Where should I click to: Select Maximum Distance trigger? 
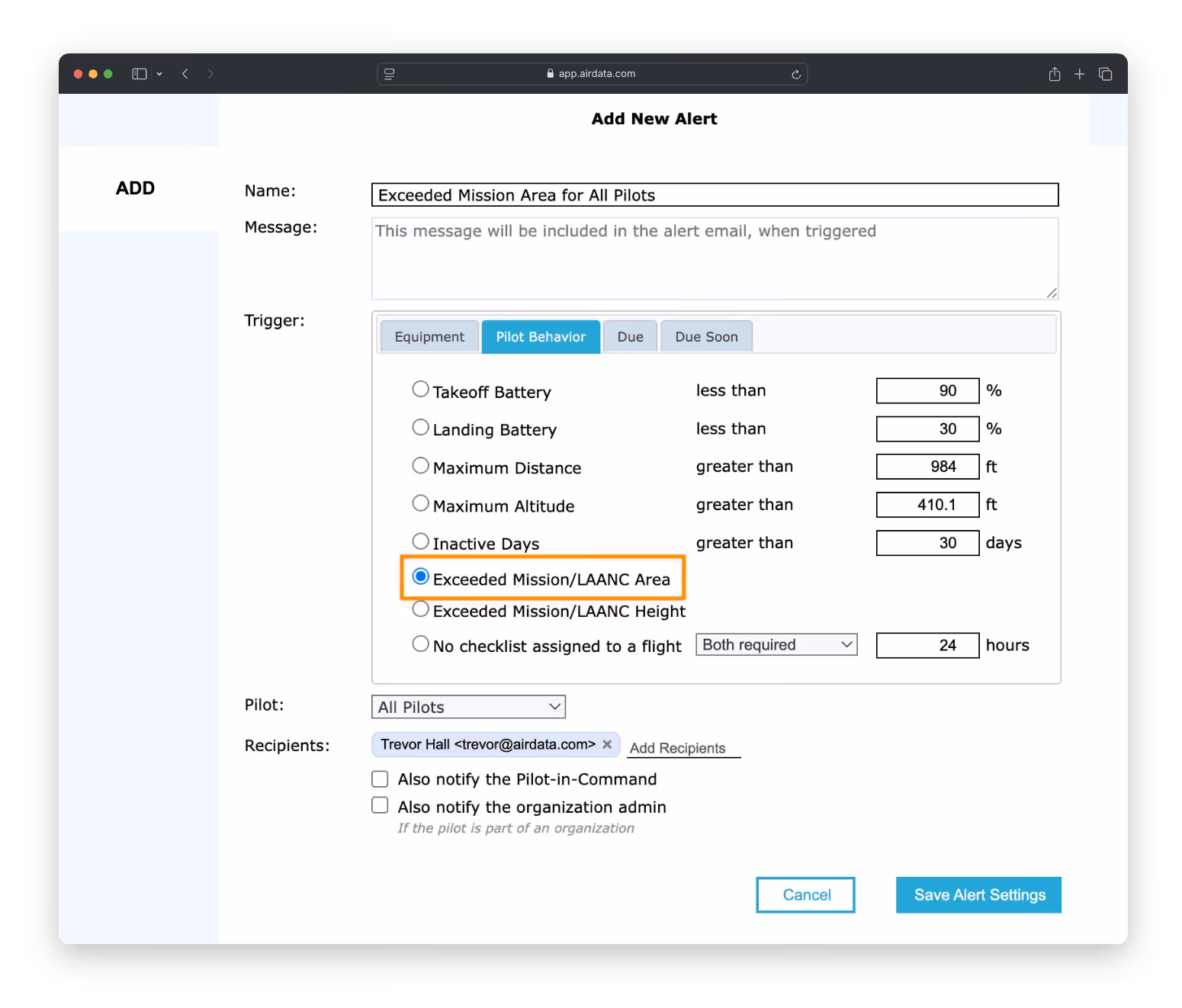[420, 465]
